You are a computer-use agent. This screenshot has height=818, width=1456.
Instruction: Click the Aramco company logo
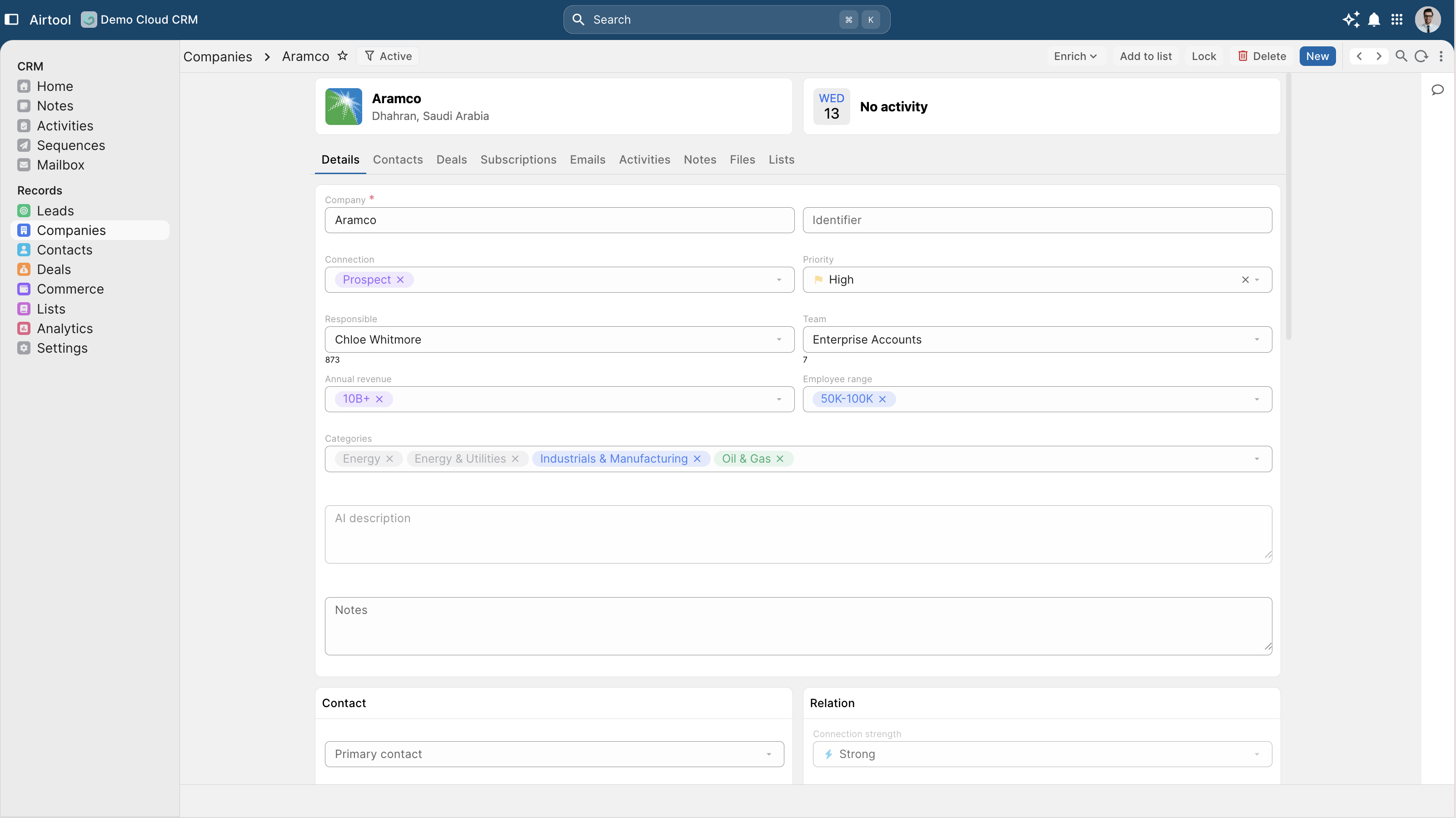point(344,106)
